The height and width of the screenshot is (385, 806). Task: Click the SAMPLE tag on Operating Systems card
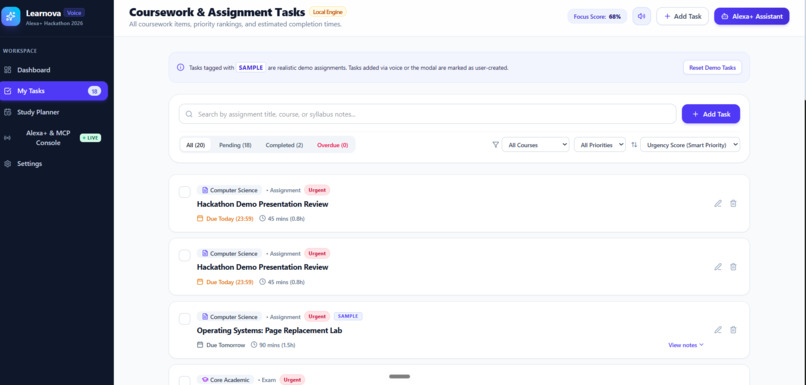[348, 317]
